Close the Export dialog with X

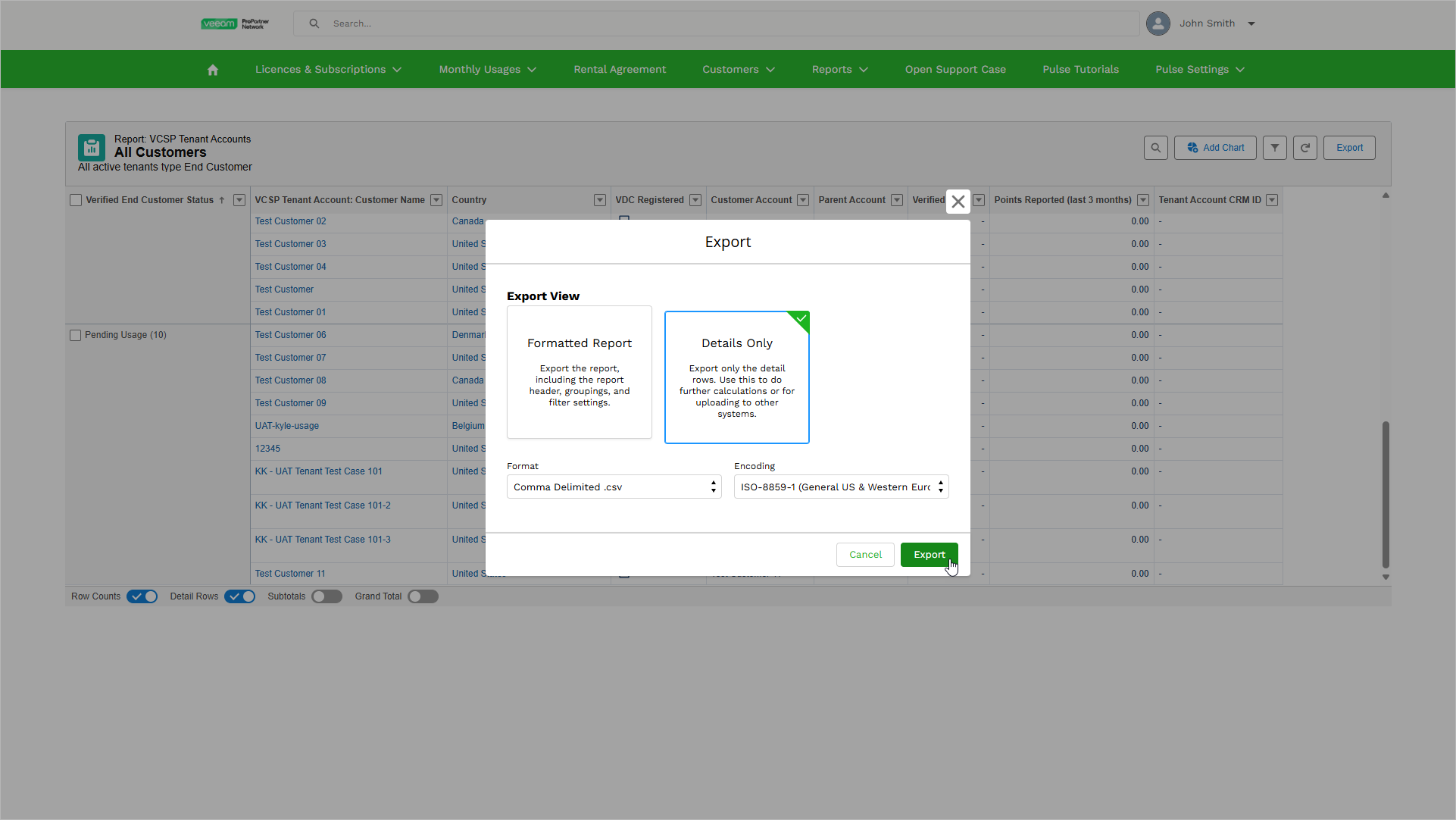[958, 202]
